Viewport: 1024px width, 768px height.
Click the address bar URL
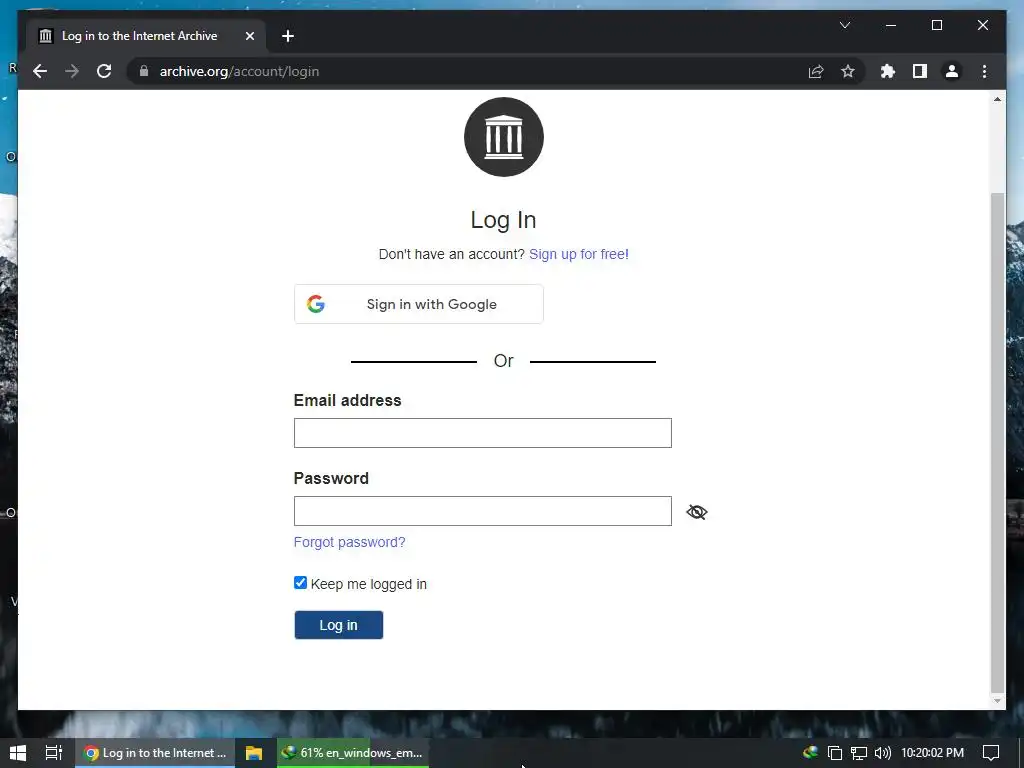pos(239,71)
